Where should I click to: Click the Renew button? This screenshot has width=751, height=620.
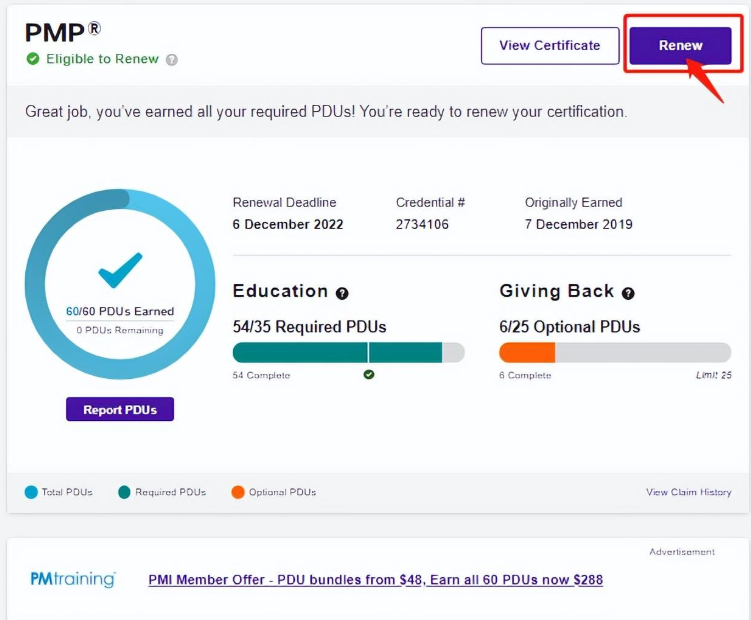(x=680, y=45)
